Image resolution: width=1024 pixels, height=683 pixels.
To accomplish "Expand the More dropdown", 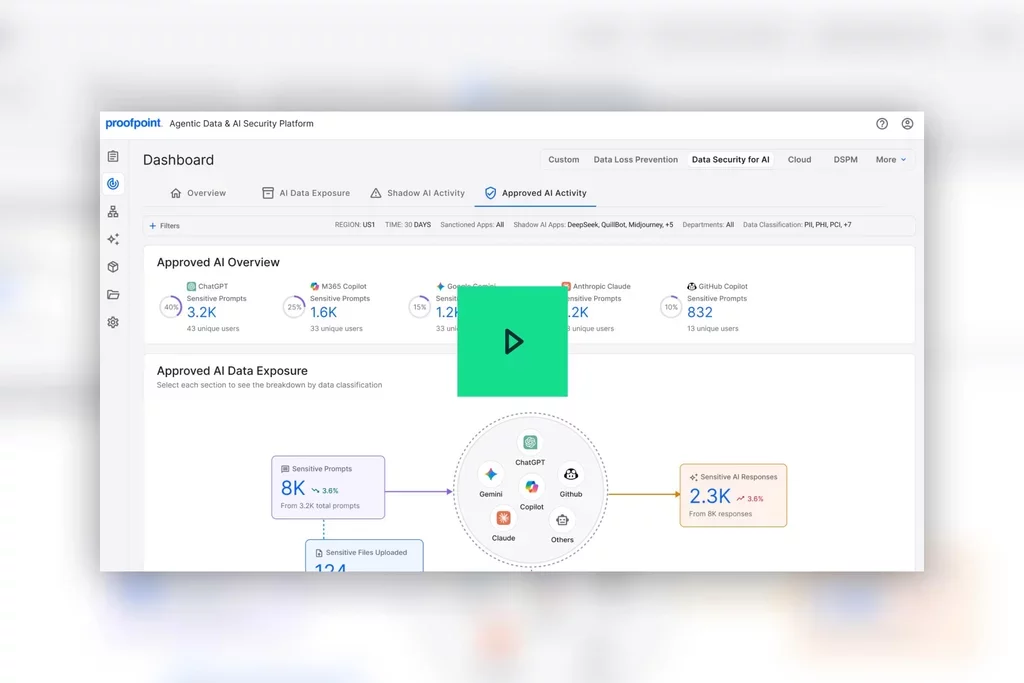I will [x=891, y=159].
